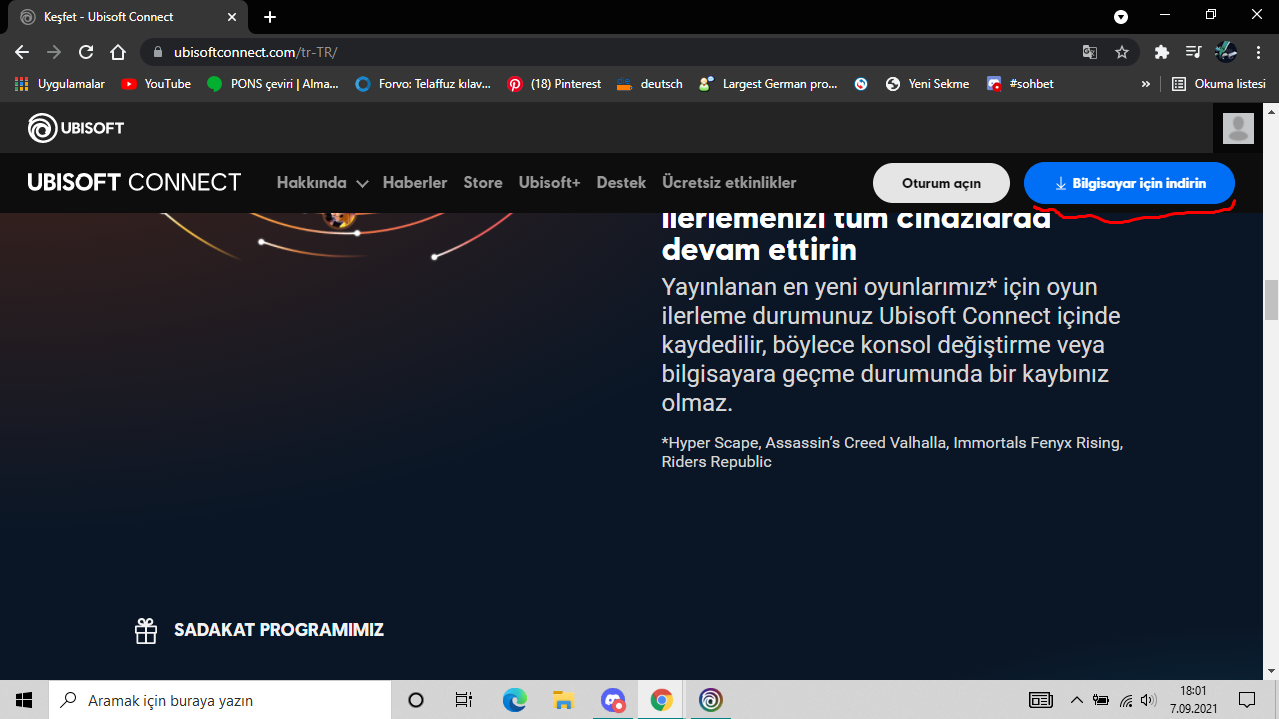
Task: Open the YouTube bookmark
Action: click(x=156, y=84)
